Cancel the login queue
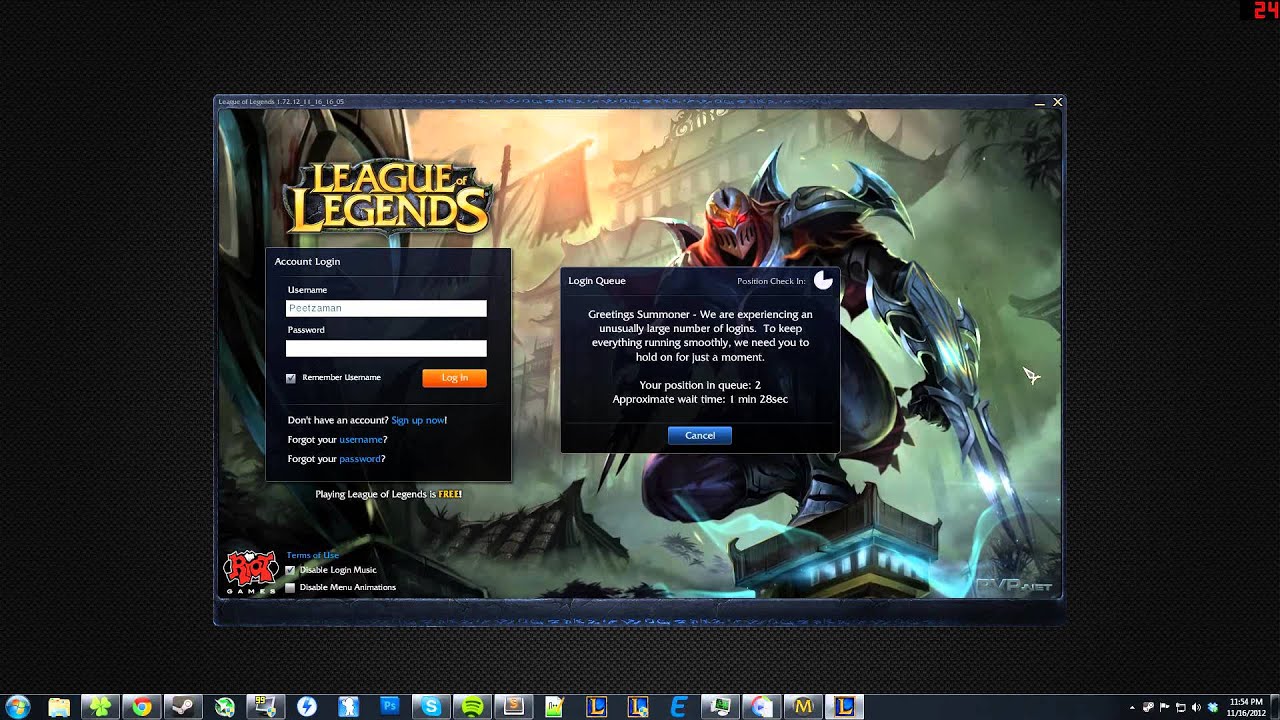 [700, 435]
